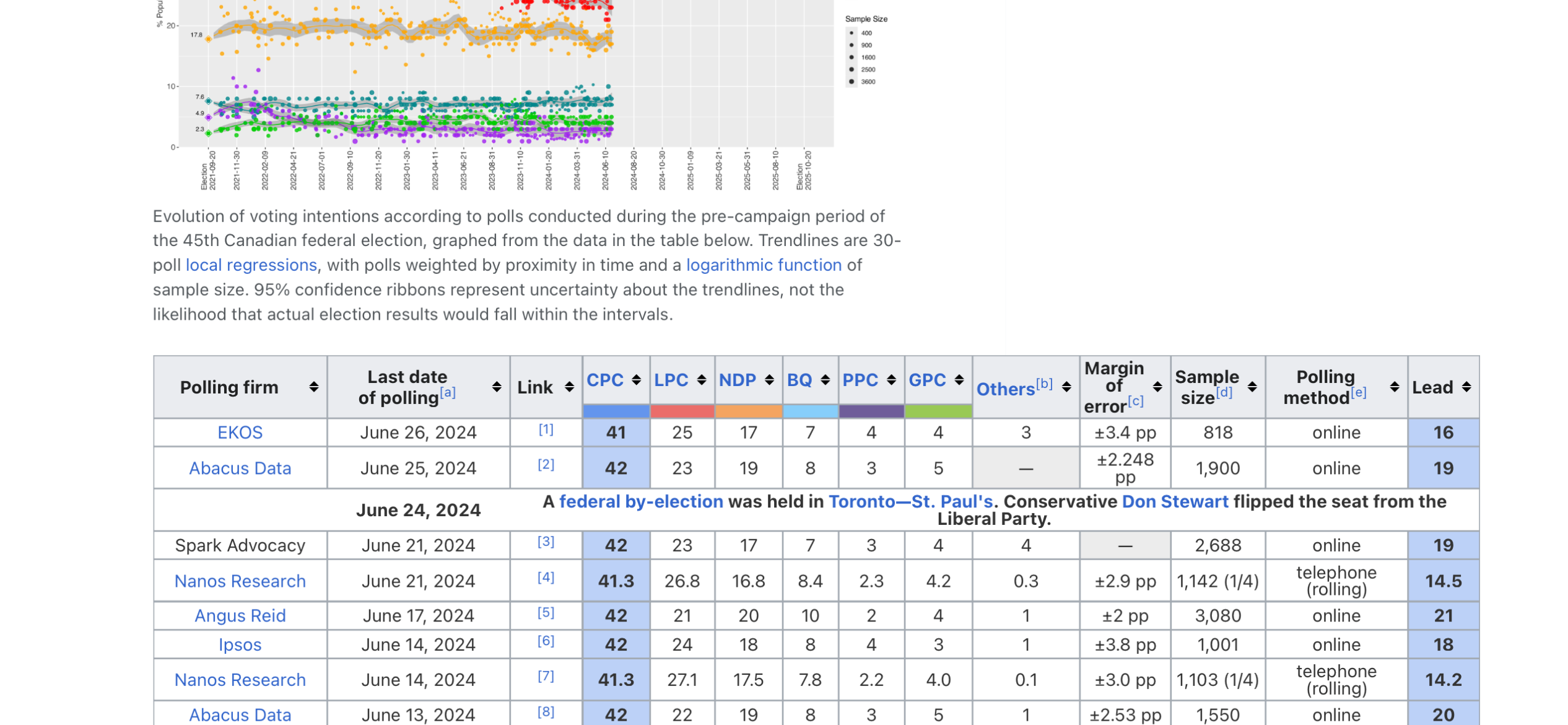Sort Sample size column arrows

1252,387
